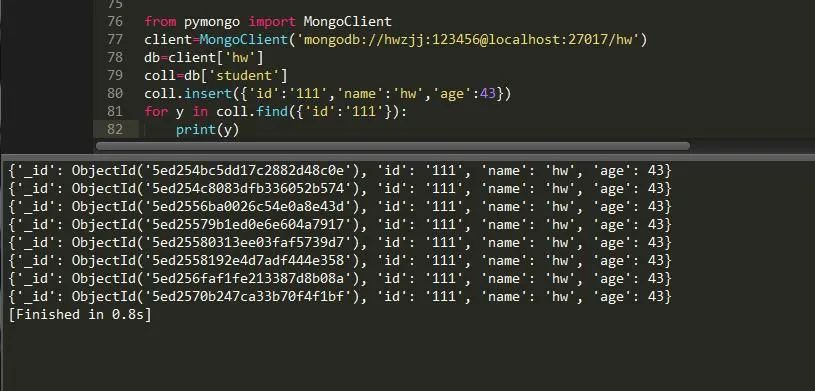This screenshot has height=391, width=815.
Task: Click the horizontal scrollbar of the editor
Action: 393,146
